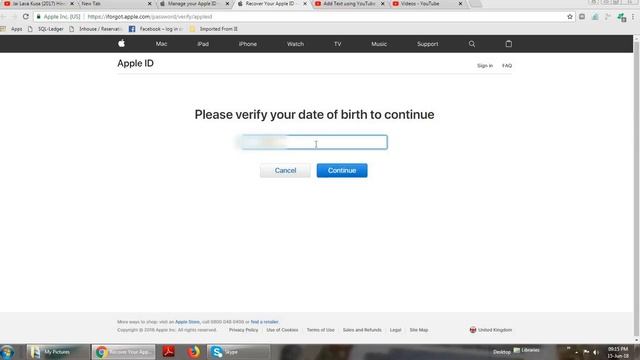Launch Firefox from taskbar

(194, 351)
